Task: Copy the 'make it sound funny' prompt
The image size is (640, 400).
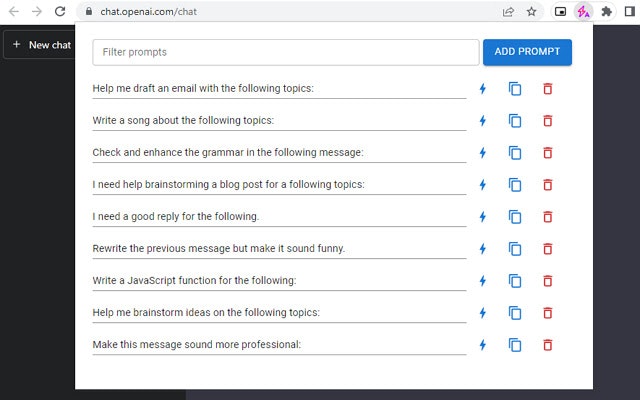Action: pos(515,249)
